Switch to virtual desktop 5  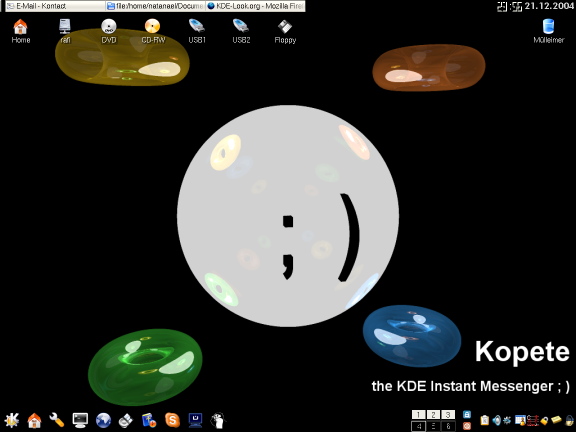pyautogui.click(x=433, y=426)
